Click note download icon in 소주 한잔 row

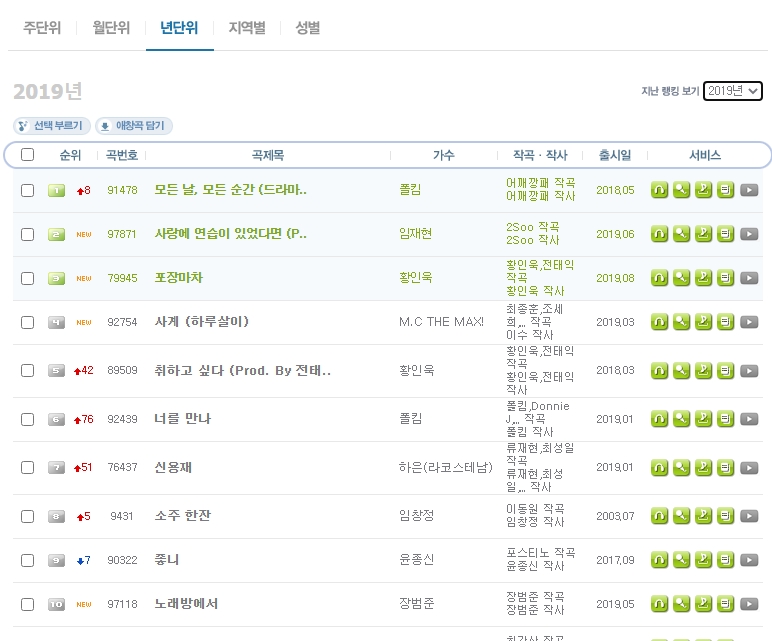point(704,515)
